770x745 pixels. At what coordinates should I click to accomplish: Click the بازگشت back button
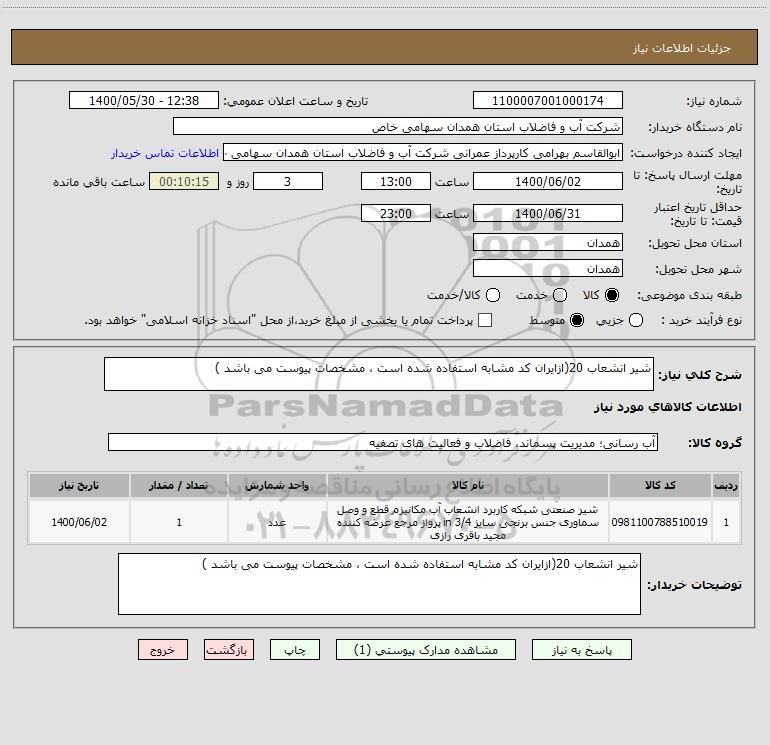point(229,650)
